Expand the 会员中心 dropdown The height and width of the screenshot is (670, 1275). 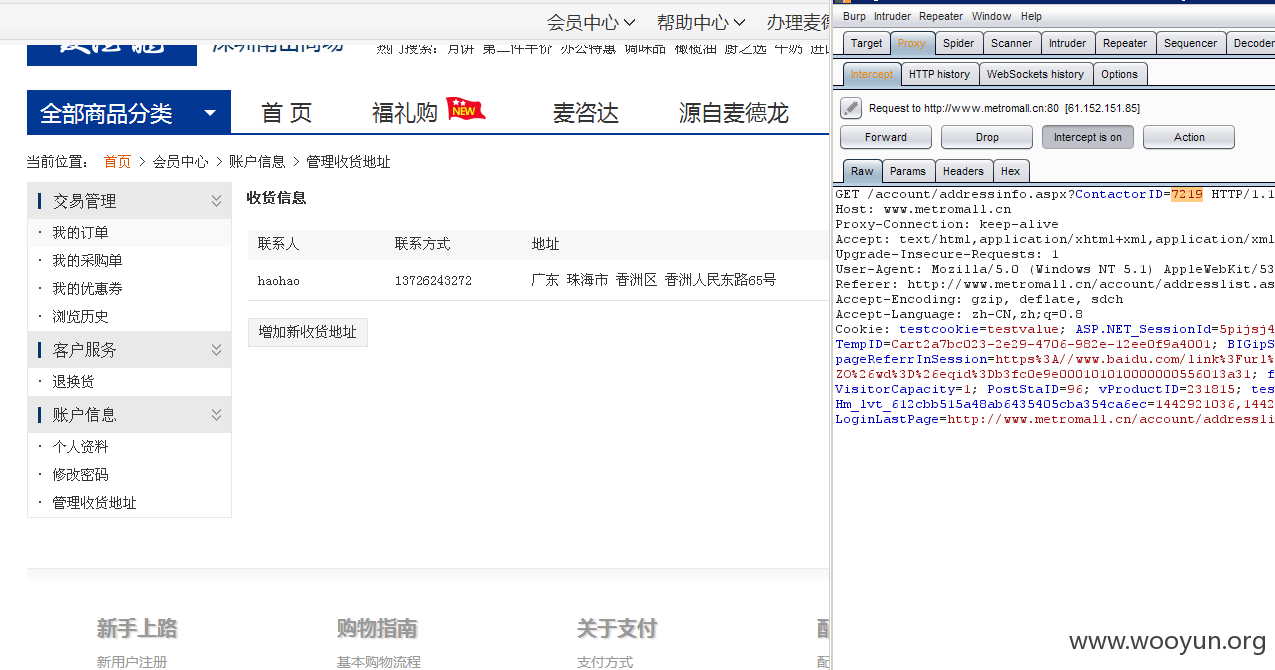point(591,22)
